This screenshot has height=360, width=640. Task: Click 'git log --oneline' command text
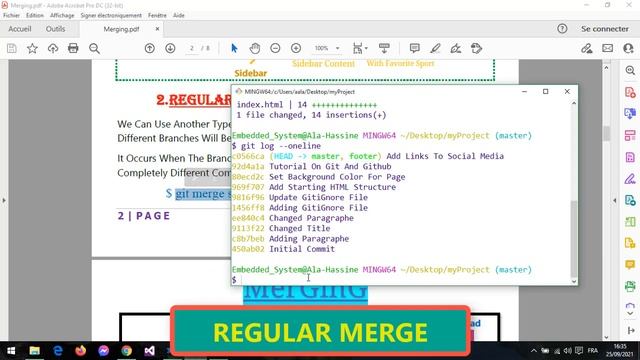(281, 146)
